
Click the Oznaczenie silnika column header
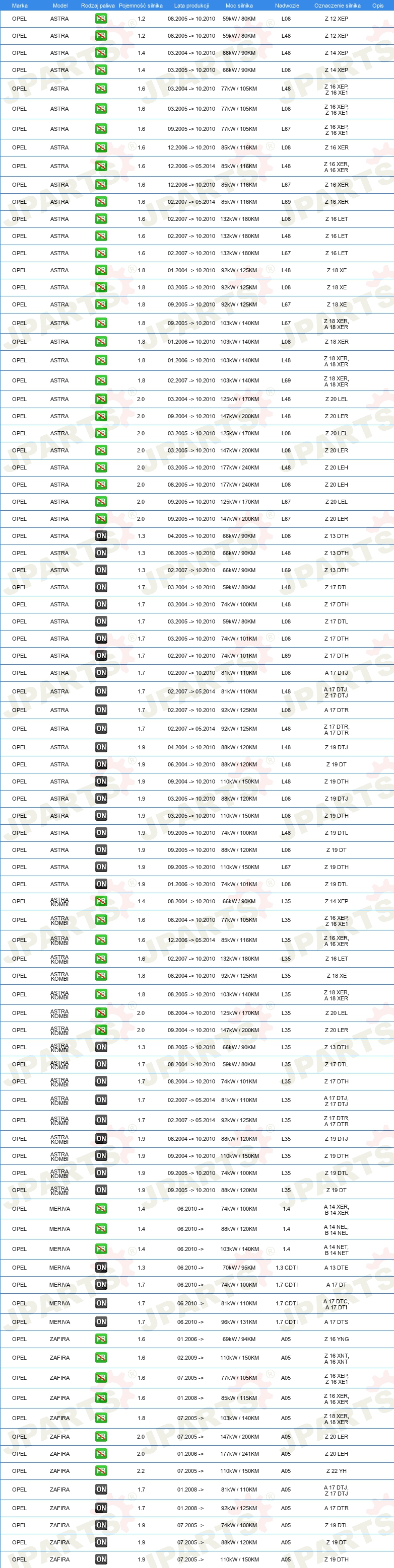[x=337, y=6]
